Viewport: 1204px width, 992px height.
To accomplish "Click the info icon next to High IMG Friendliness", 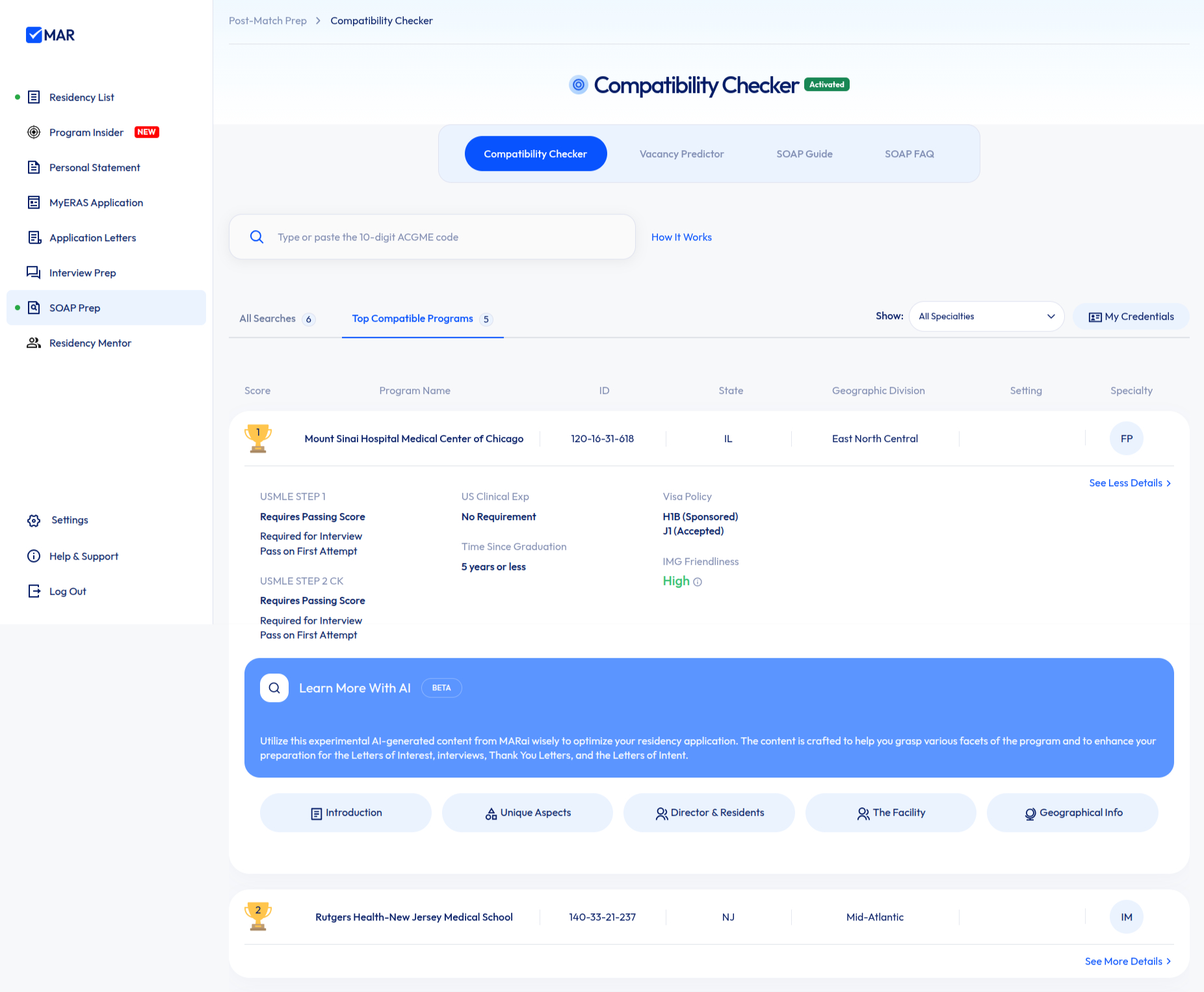I will (698, 582).
